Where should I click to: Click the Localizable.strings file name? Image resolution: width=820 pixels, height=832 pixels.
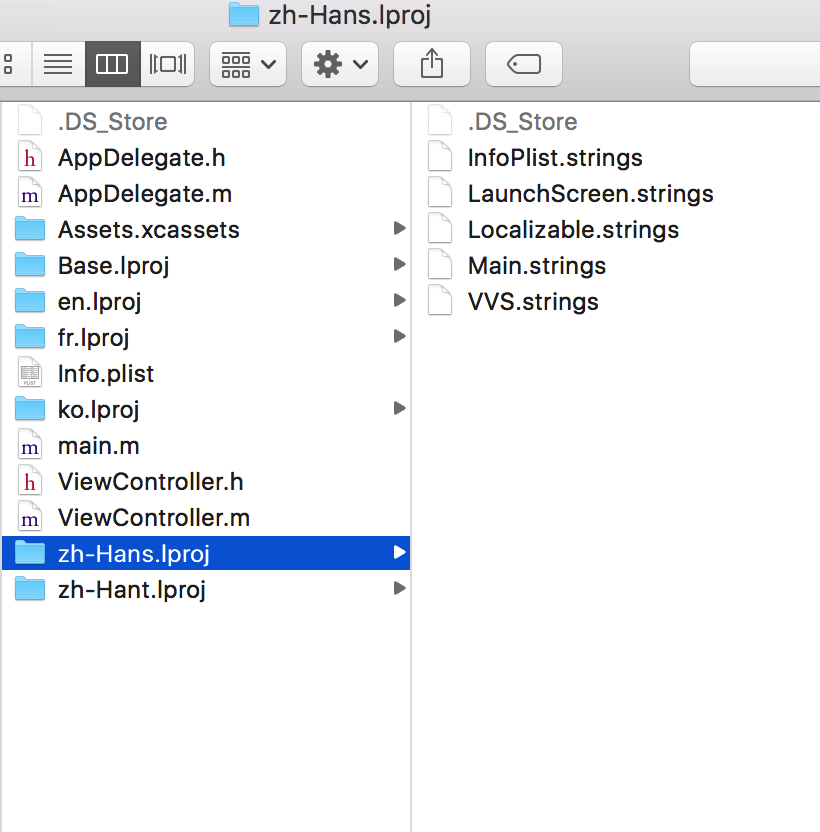573,230
